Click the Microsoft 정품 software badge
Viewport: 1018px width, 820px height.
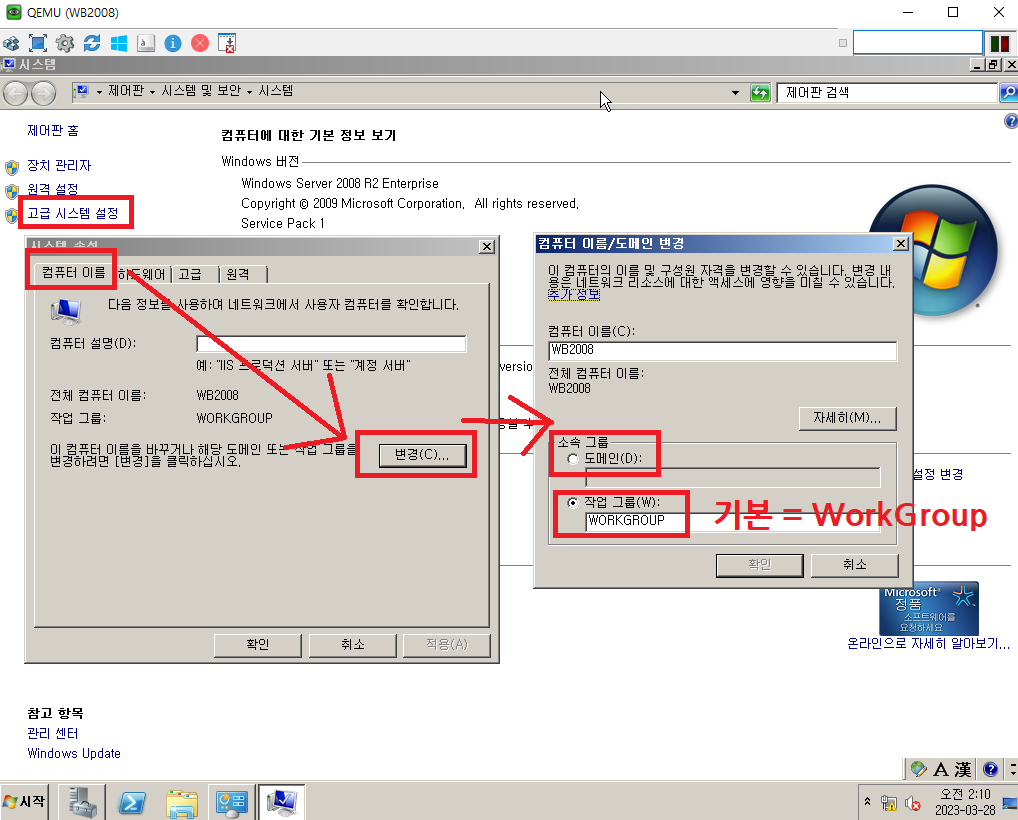[928, 608]
